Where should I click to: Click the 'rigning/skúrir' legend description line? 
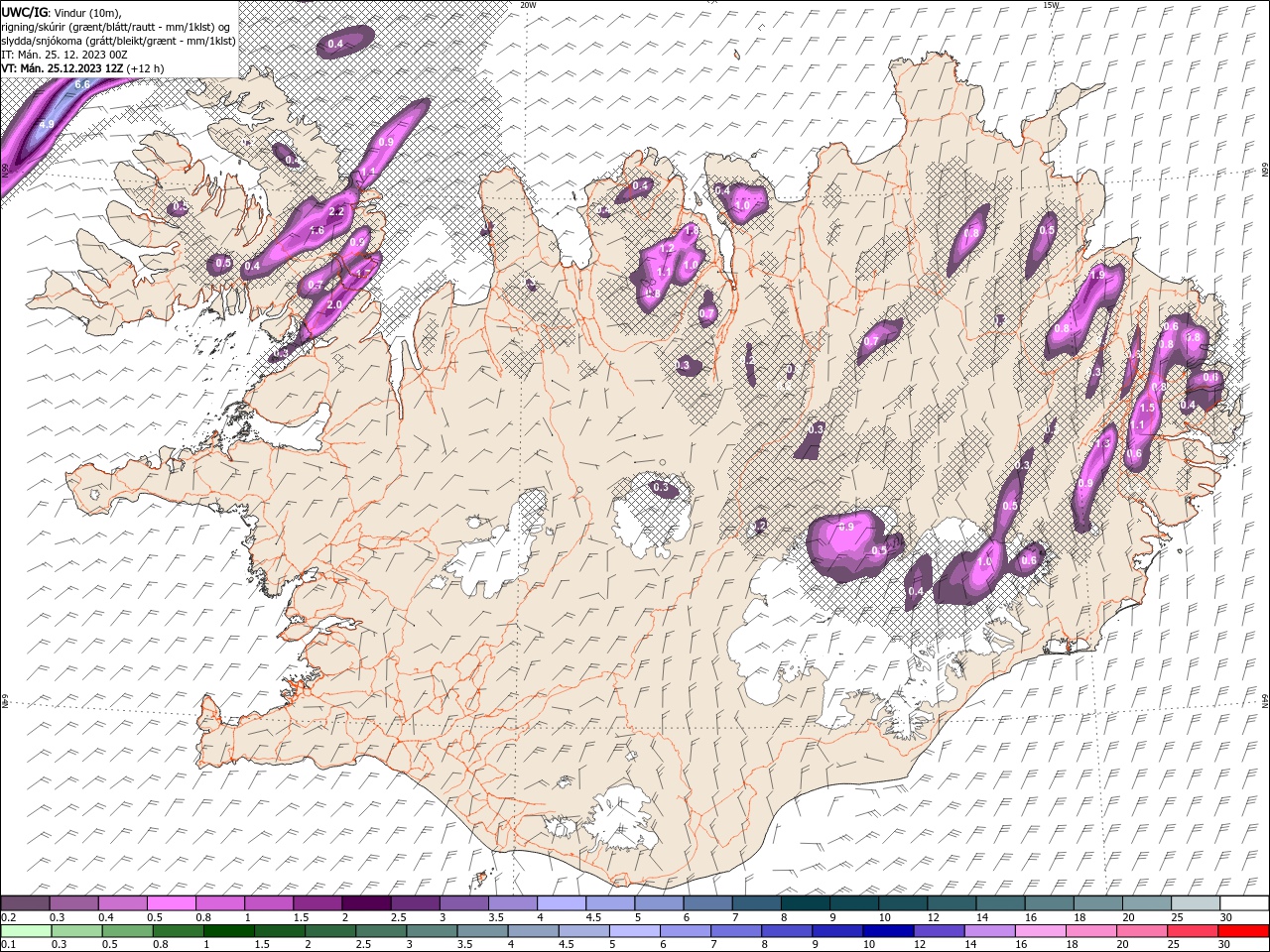(116, 27)
